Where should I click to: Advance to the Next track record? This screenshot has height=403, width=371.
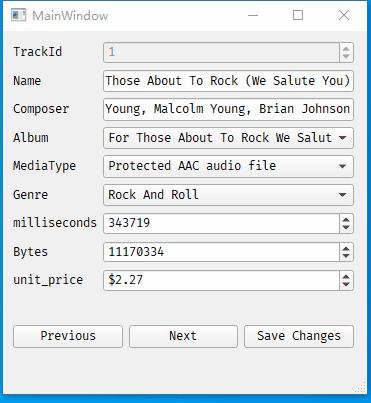tap(183, 336)
